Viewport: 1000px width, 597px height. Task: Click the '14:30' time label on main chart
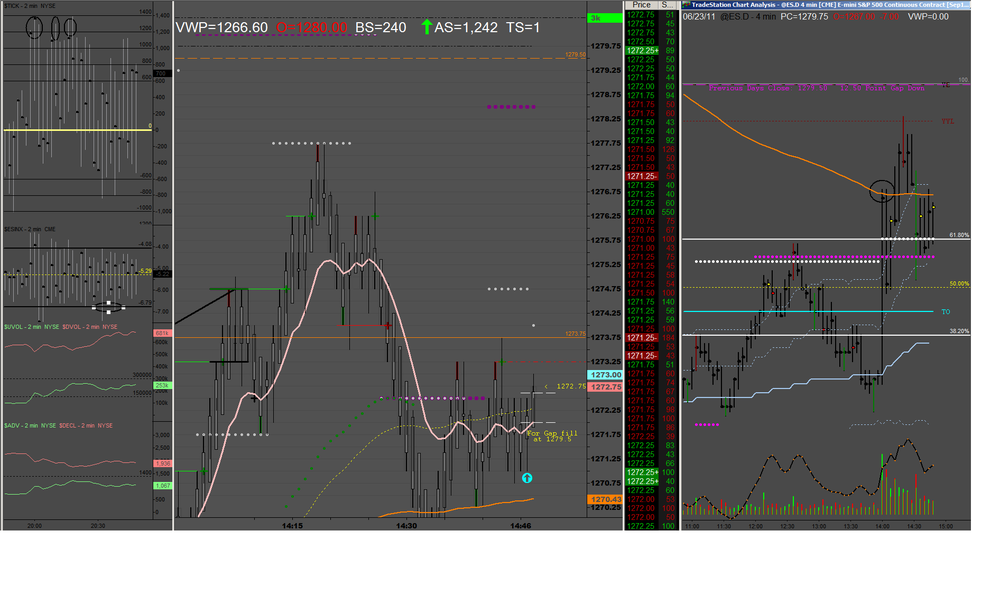coord(406,526)
